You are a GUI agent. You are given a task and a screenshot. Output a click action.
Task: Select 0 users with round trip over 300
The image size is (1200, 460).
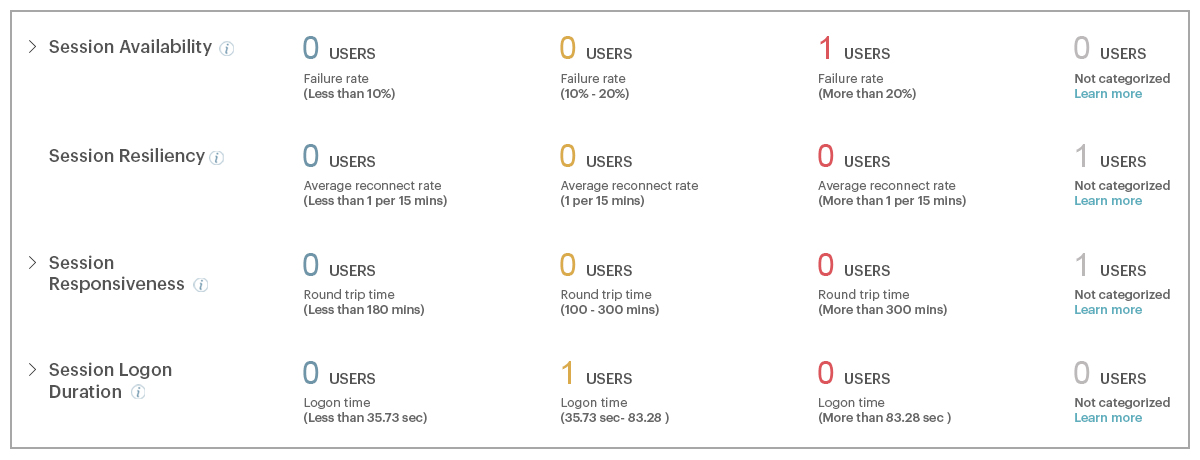coord(853,265)
